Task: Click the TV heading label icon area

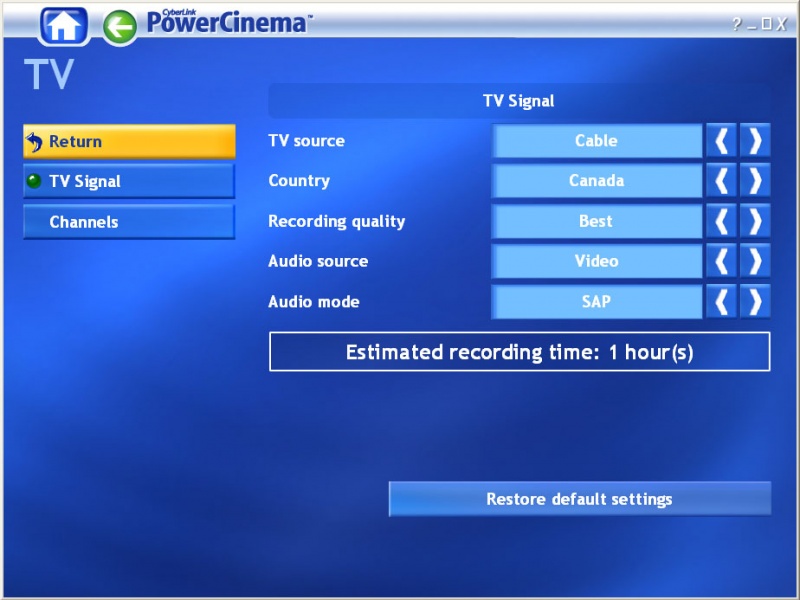Action: 48,72
